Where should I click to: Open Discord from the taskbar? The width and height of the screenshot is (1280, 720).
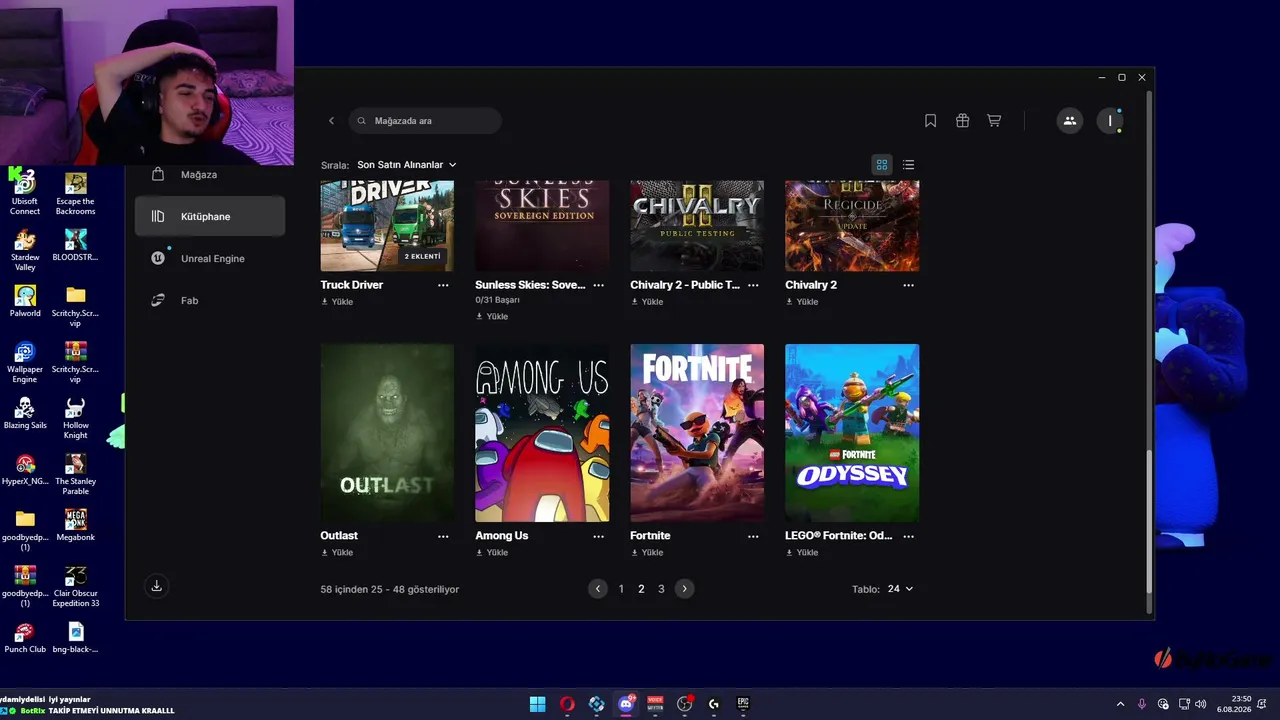click(626, 704)
